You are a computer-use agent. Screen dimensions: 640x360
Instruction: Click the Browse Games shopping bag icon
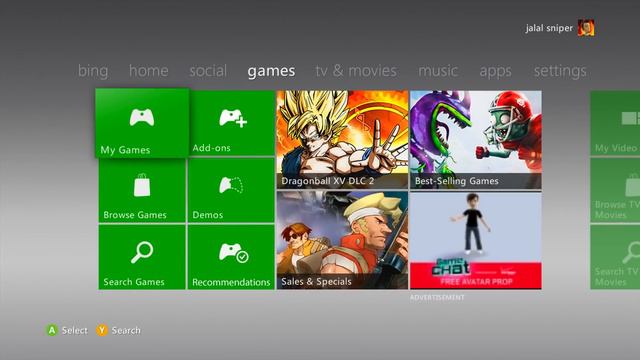[x=142, y=185]
